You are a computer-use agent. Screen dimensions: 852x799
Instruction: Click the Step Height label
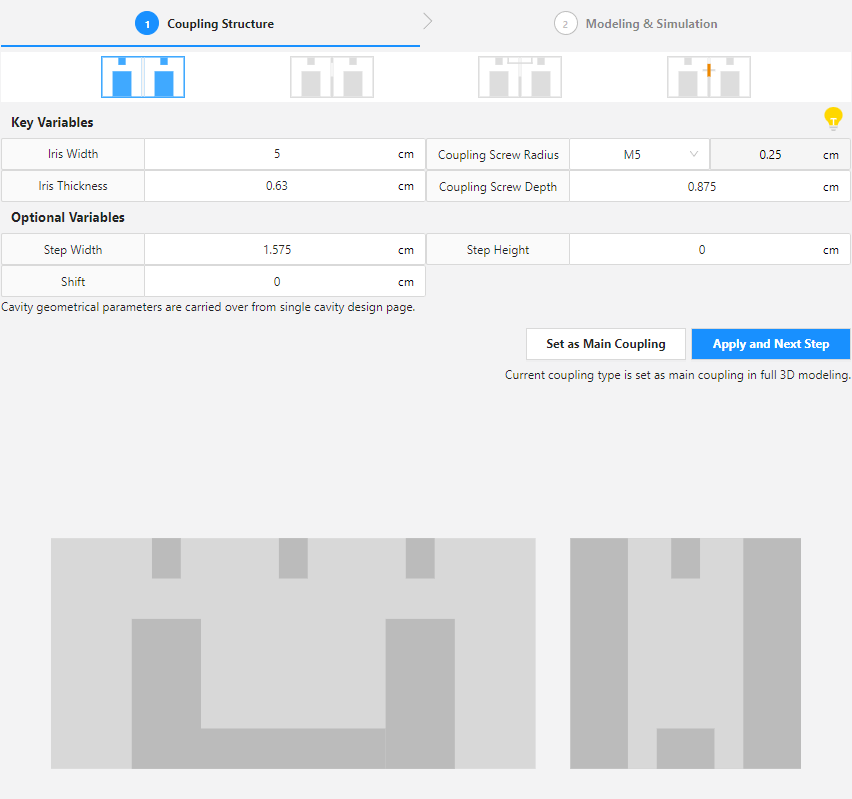coord(498,250)
